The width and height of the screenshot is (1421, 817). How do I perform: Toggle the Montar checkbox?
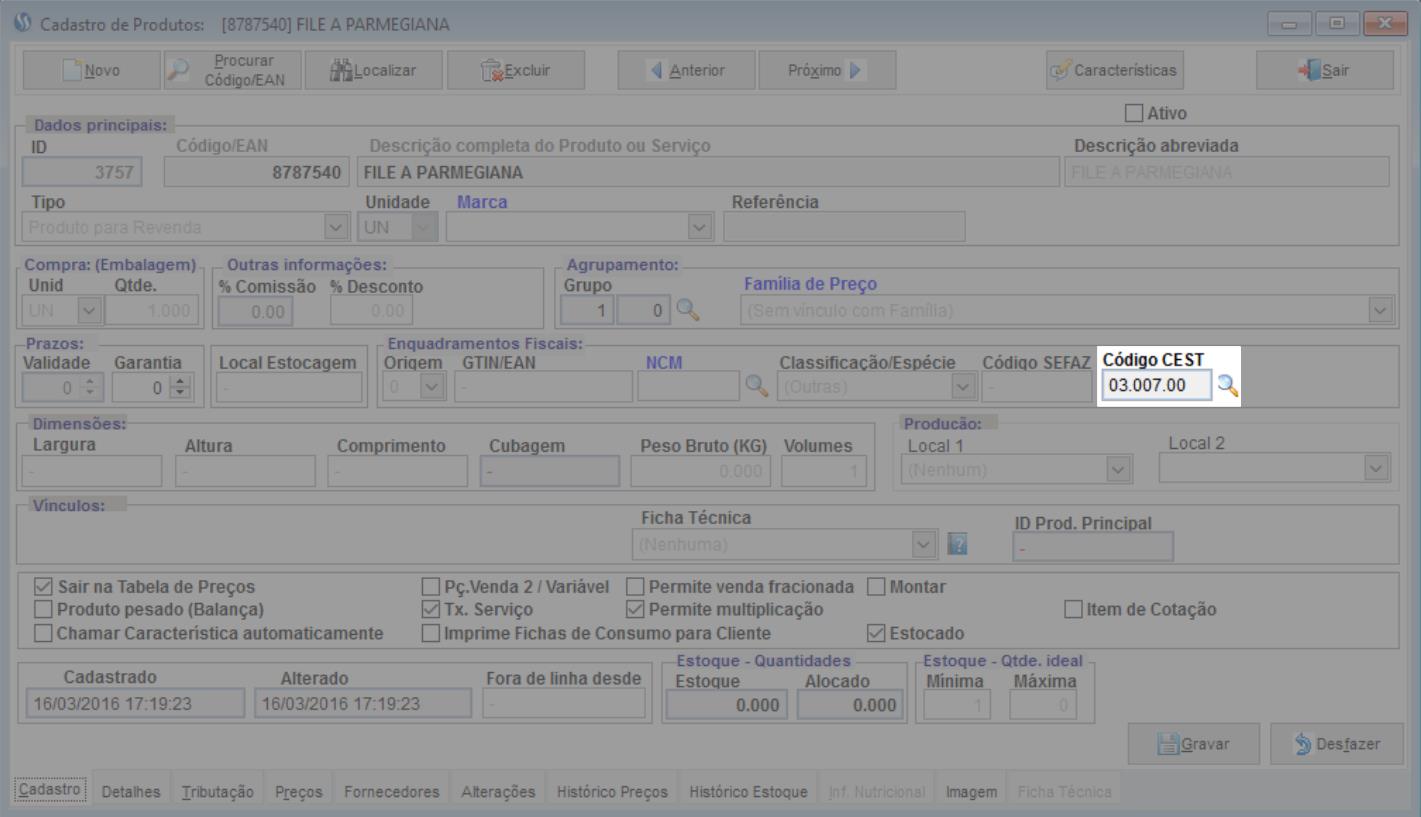[x=875, y=587]
